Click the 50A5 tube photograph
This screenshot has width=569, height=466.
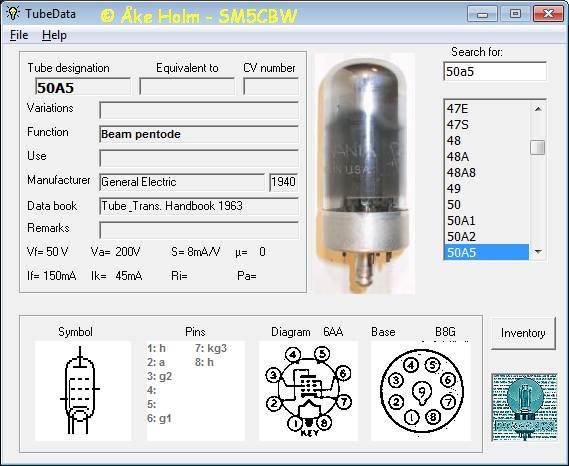tap(365, 173)
